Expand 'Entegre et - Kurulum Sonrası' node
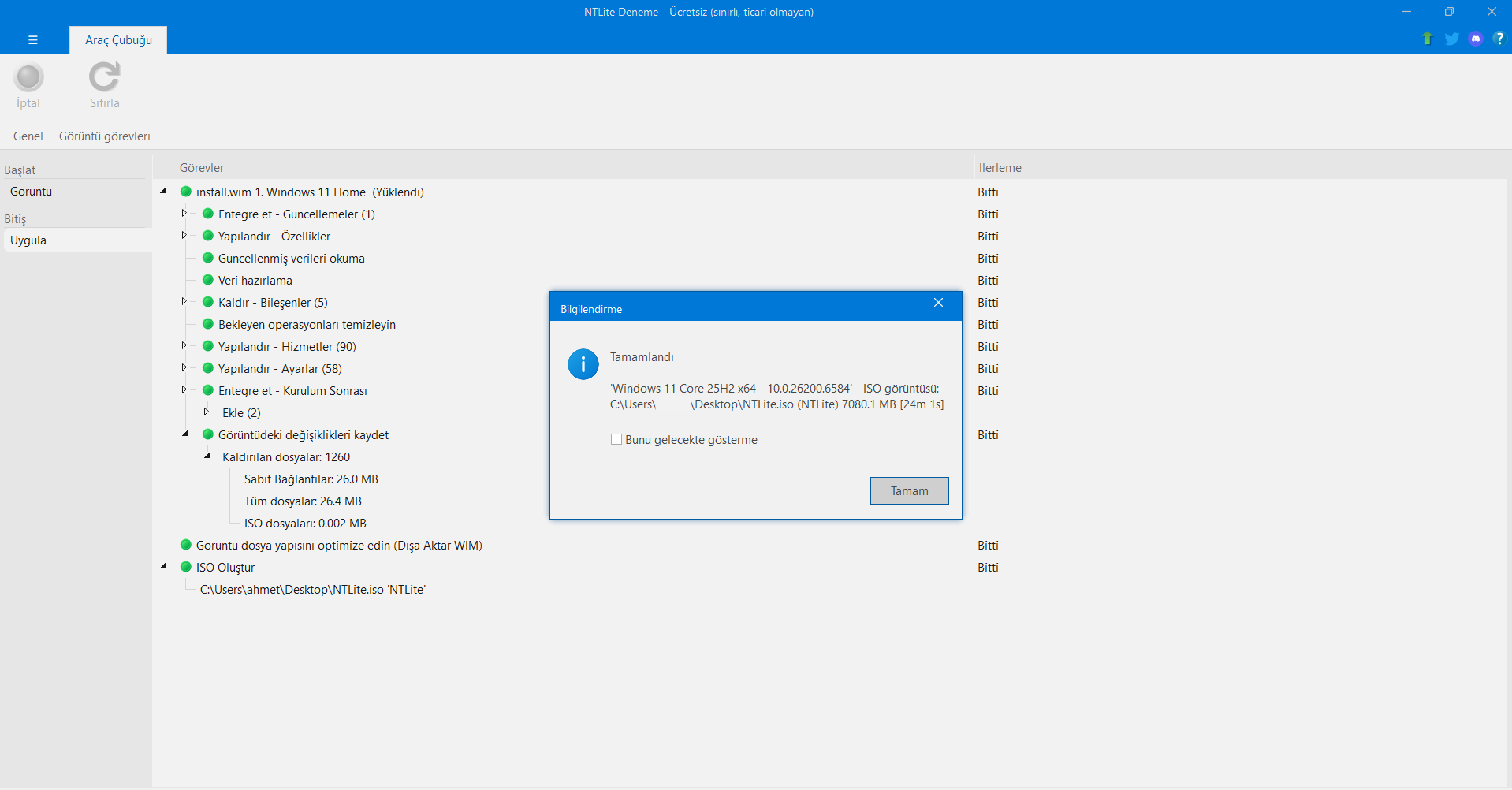The image size is (1512, 790). tap(184, 389)
